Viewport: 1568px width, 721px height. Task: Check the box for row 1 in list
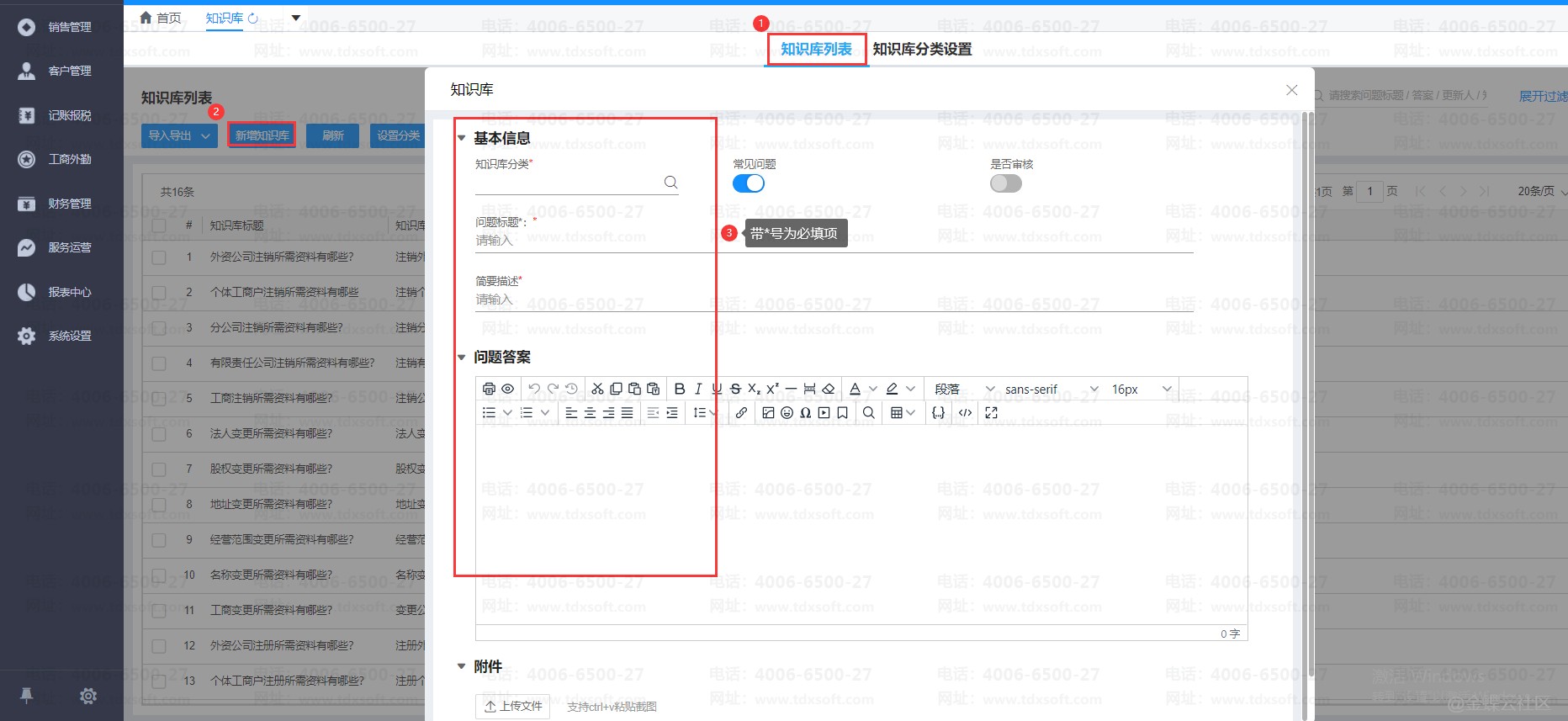coord(159,257)
